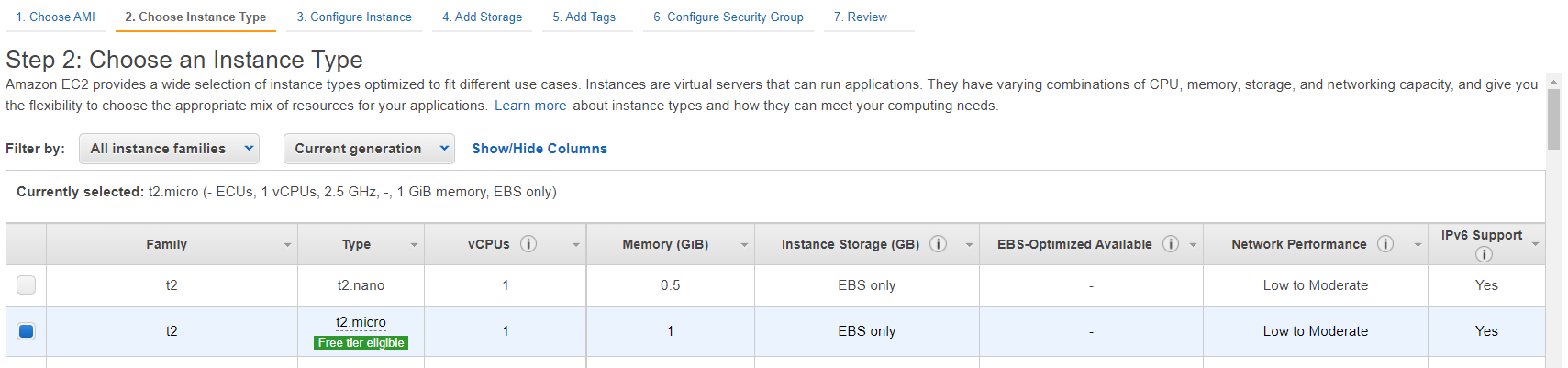Click the Free tier eligible badge

pos(361,342)
